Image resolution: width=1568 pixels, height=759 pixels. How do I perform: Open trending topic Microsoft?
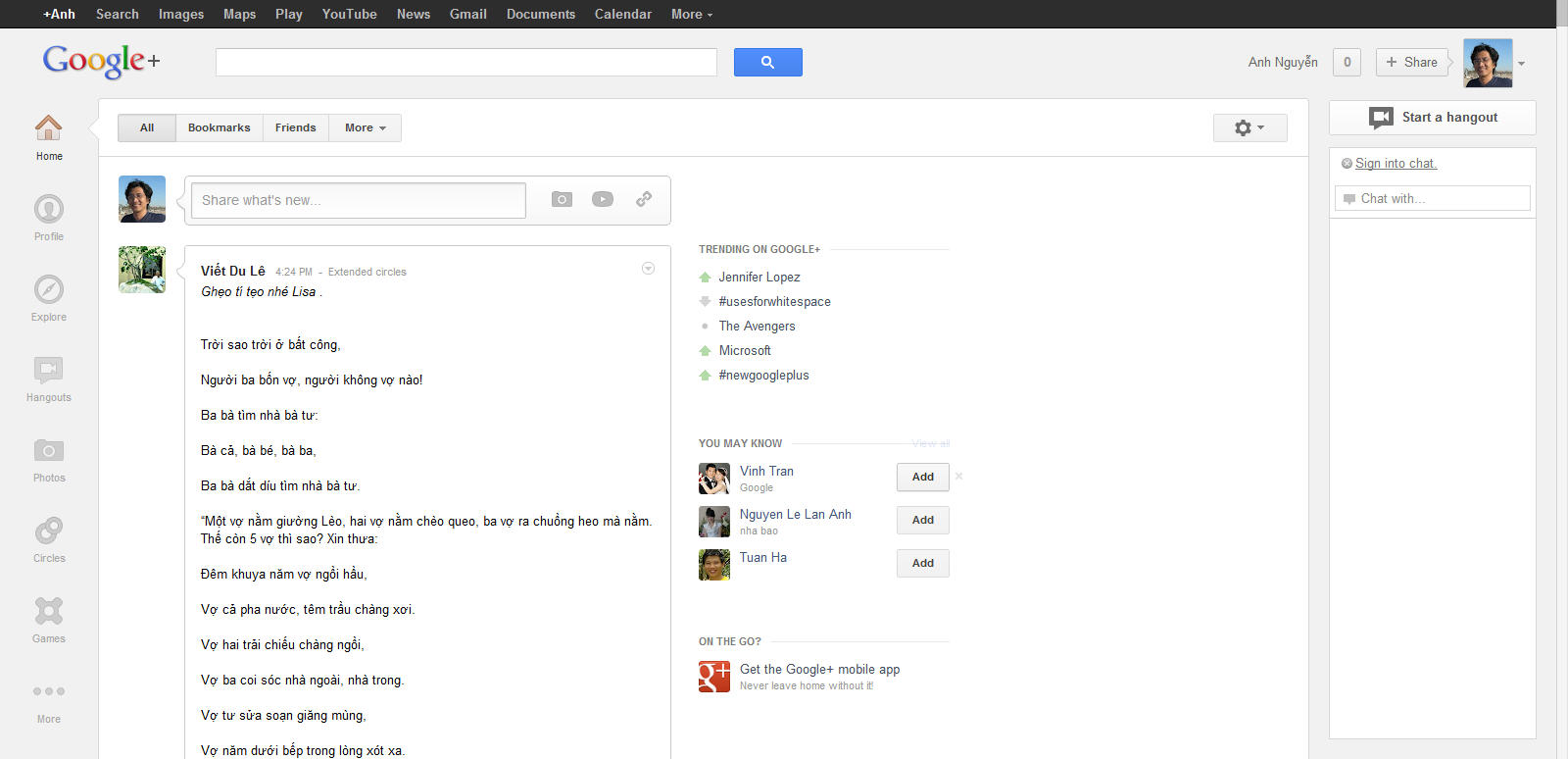(x=745, y=351)
